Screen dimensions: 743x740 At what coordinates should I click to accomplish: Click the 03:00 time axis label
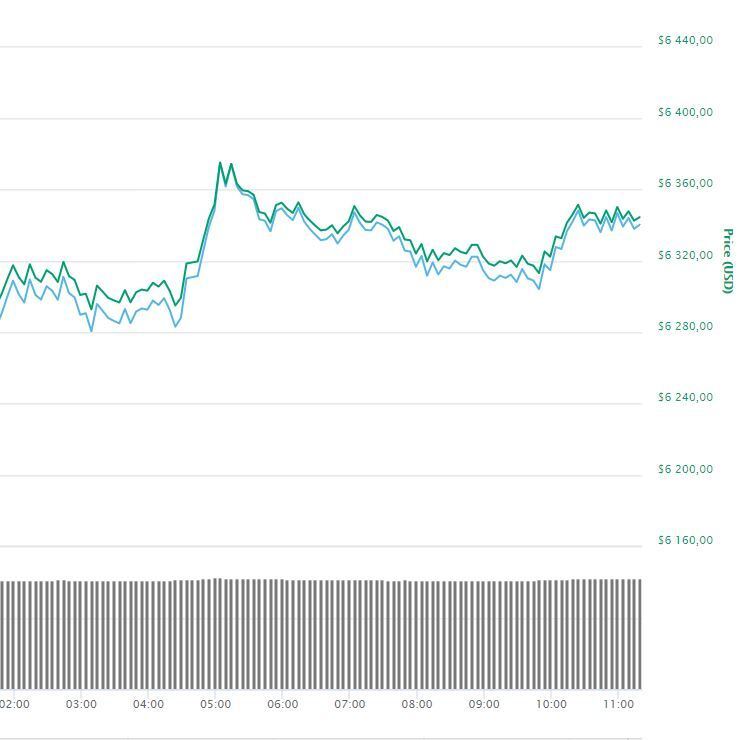point(81,704)
